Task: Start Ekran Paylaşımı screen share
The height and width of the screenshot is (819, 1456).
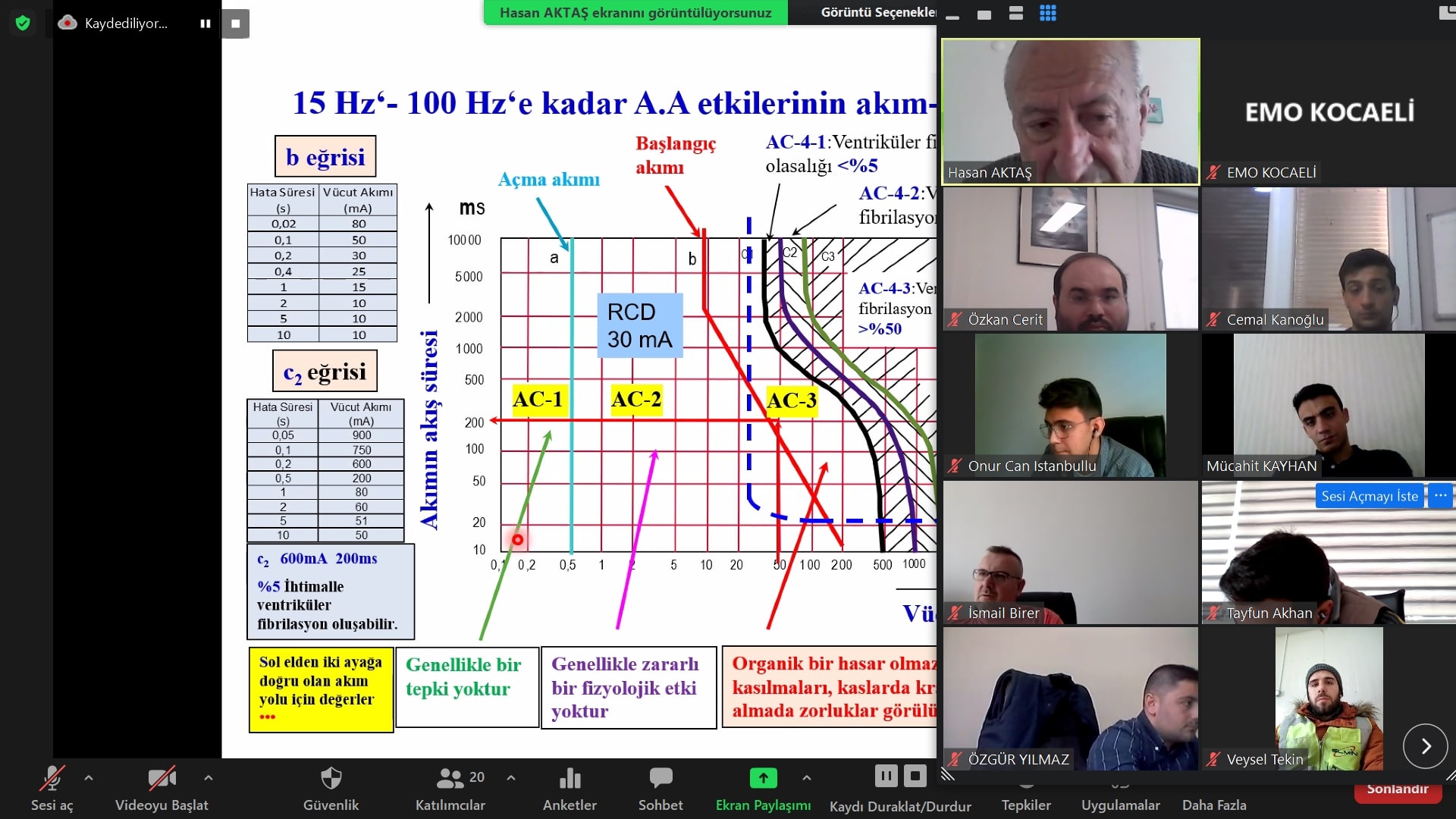Action: [x=763, y=789]
